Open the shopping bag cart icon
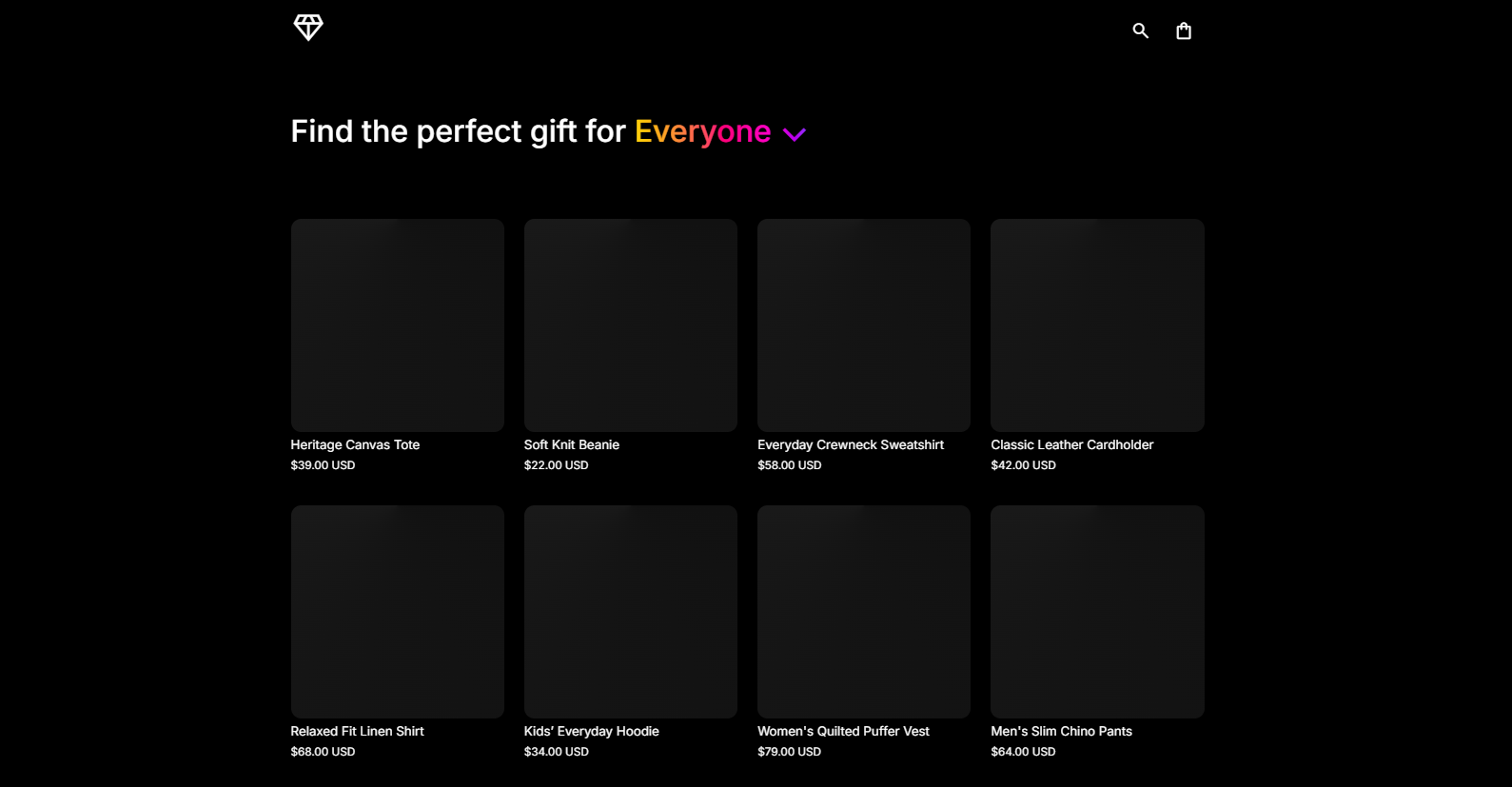 coord(1183,30)
